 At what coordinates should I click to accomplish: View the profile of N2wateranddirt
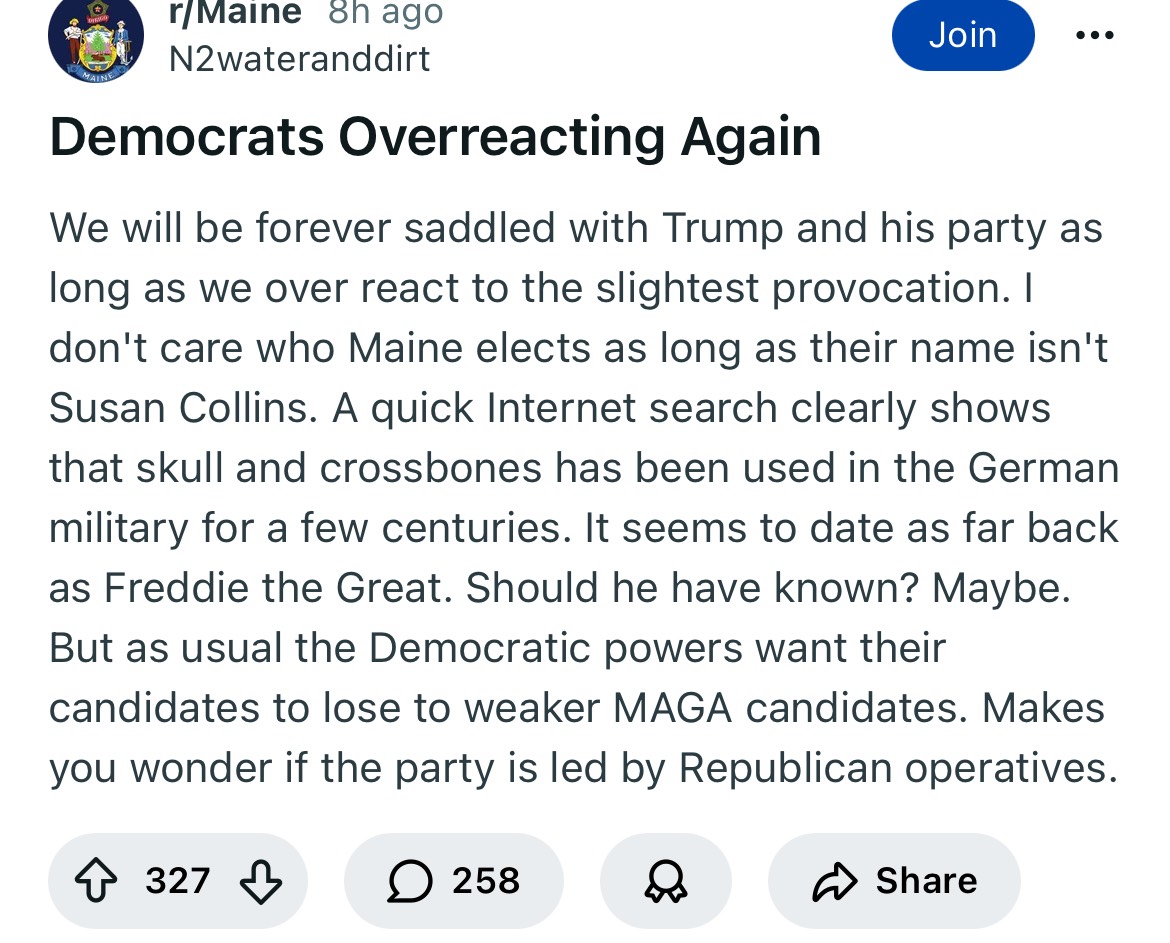click(x=299, y=59)
